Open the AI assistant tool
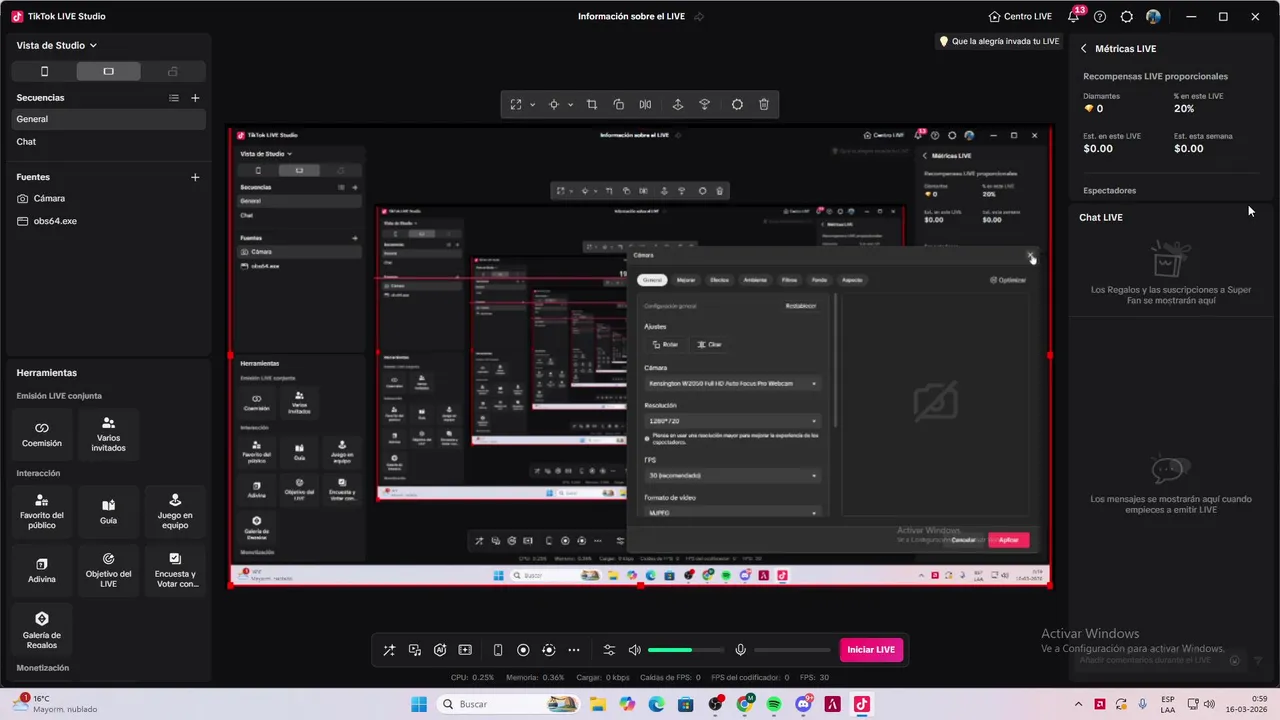This screenshot has height=720, width=1280. [440, 650]
